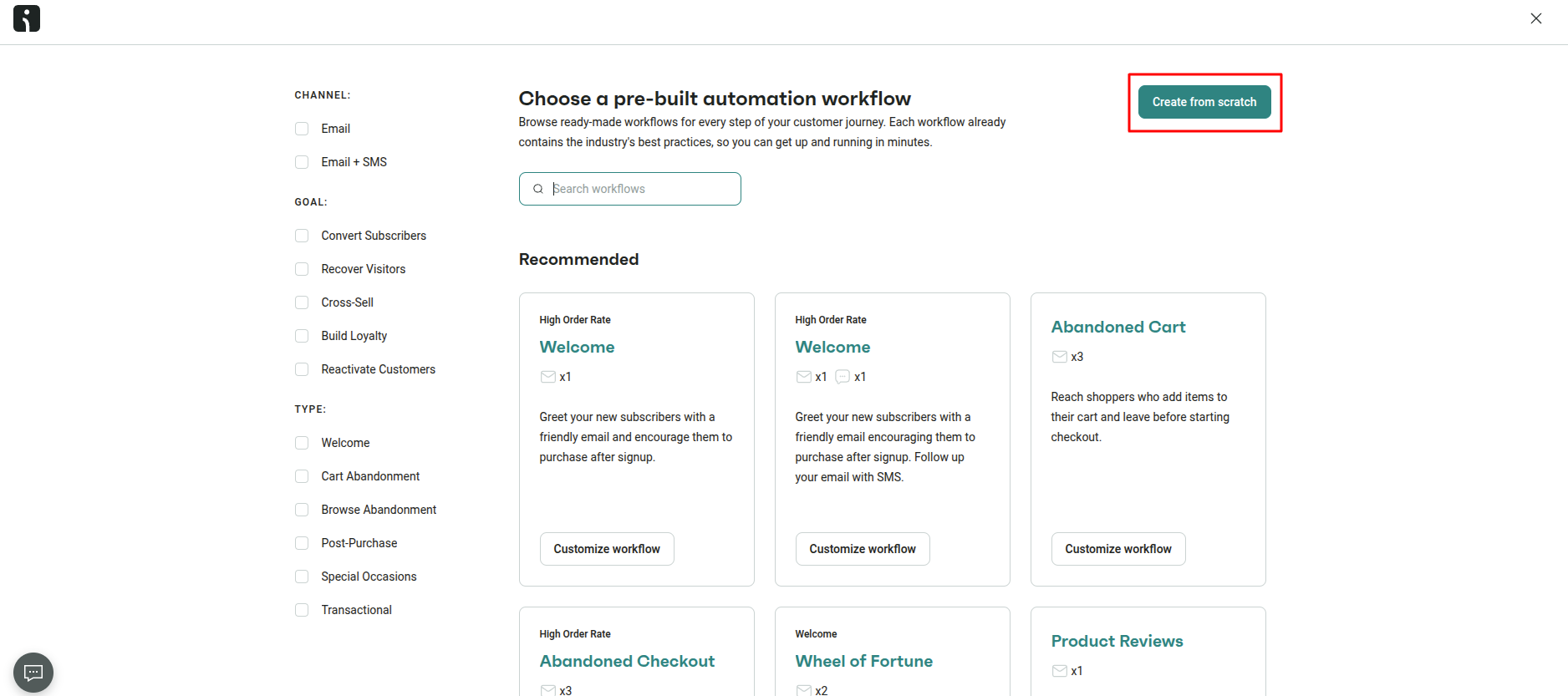This screenshot has height=696, width=1568.
Task: Click the magnifier icon in search box
Action: coord(538,189)
